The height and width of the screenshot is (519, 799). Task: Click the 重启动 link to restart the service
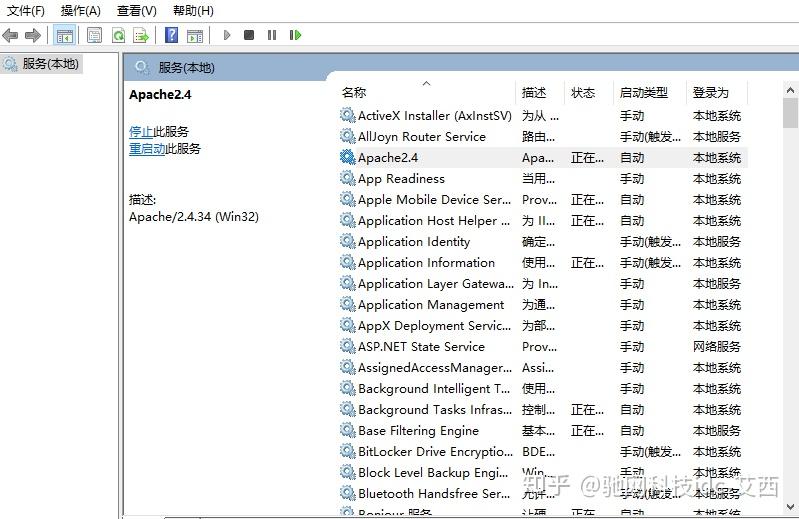click(x=147, y=149)
